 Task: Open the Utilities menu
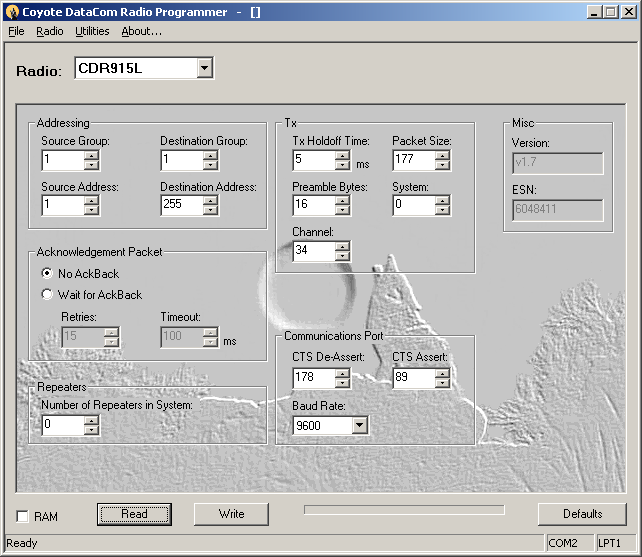[x=92, y=32]
